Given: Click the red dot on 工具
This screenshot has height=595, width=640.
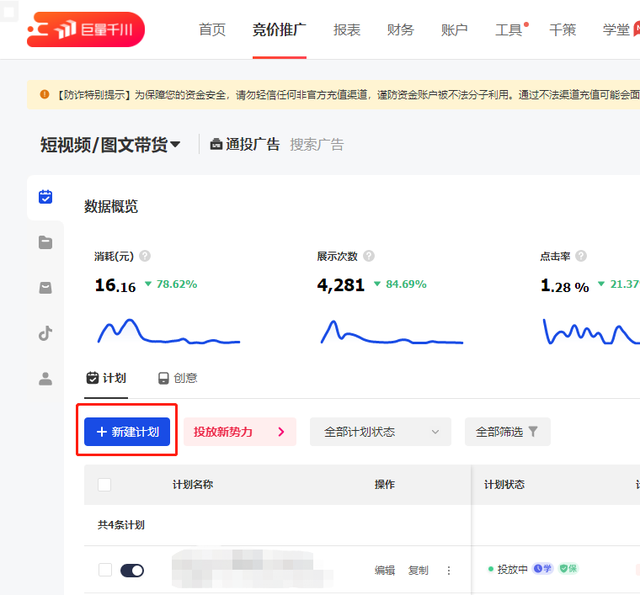Looking at the screenshot, I should click(x=526, y=24).
